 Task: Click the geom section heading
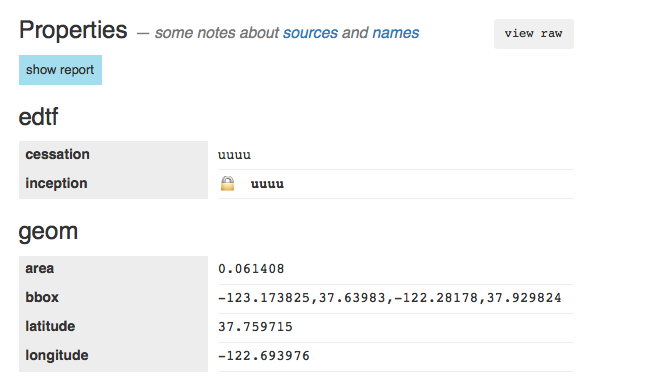[x=48, y=232]
